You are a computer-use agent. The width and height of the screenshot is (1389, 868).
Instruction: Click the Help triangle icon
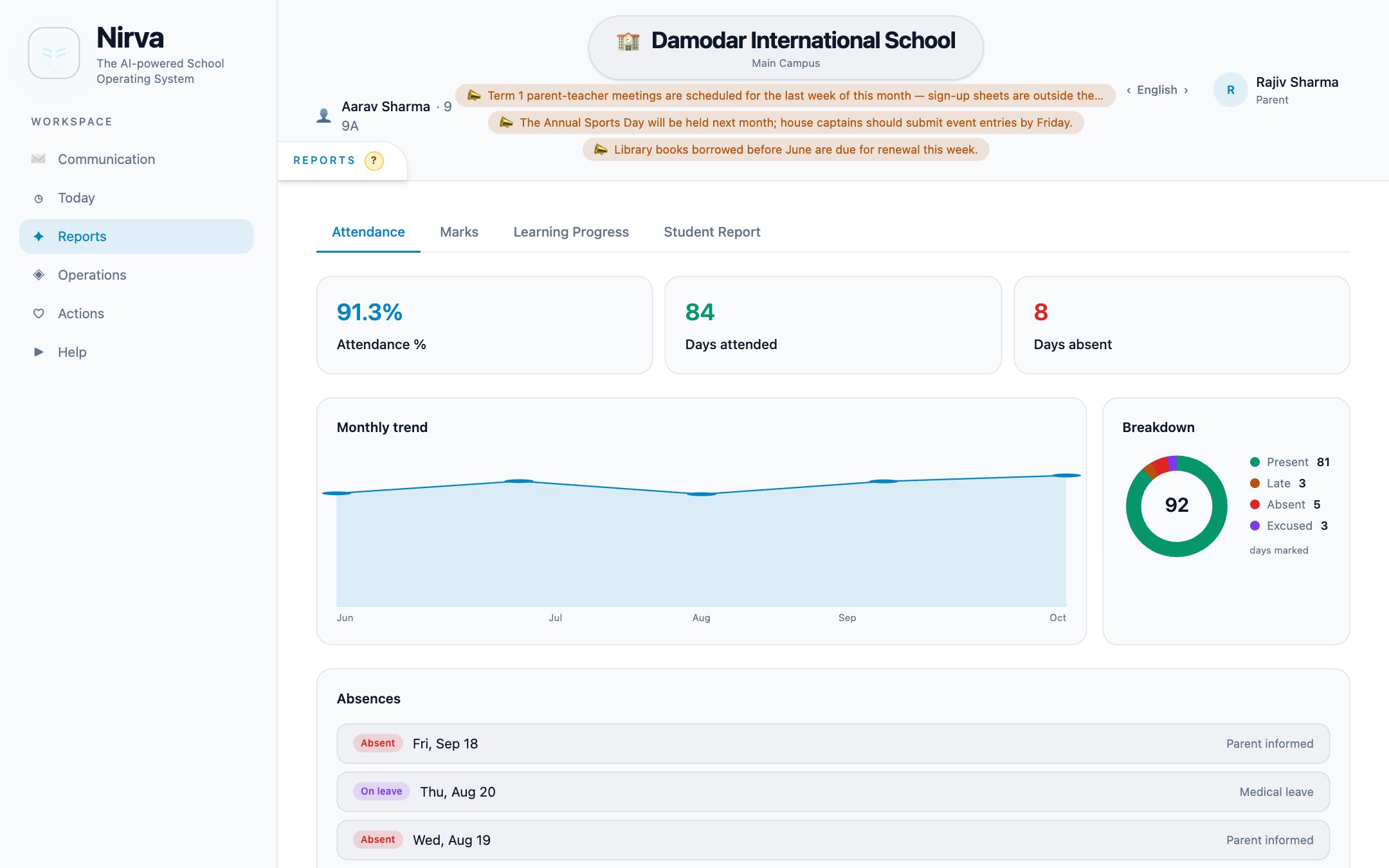coord(39,352)
